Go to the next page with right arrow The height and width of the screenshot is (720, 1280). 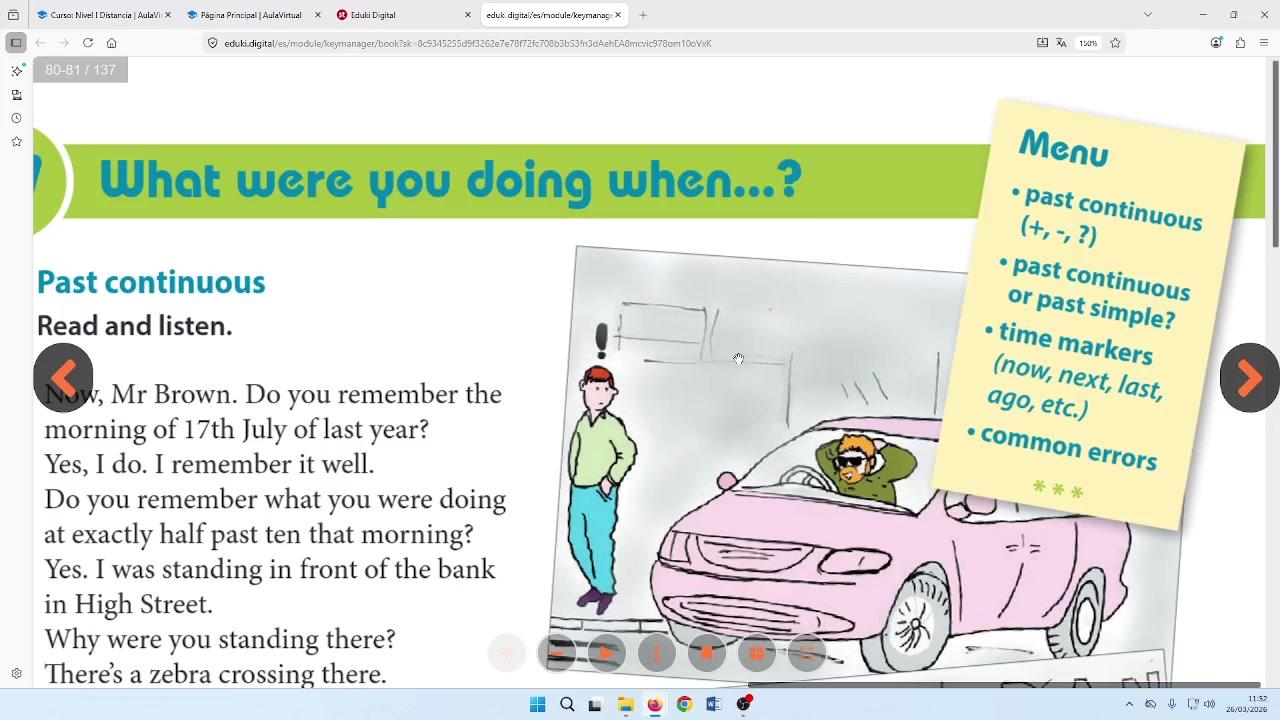1249,378
